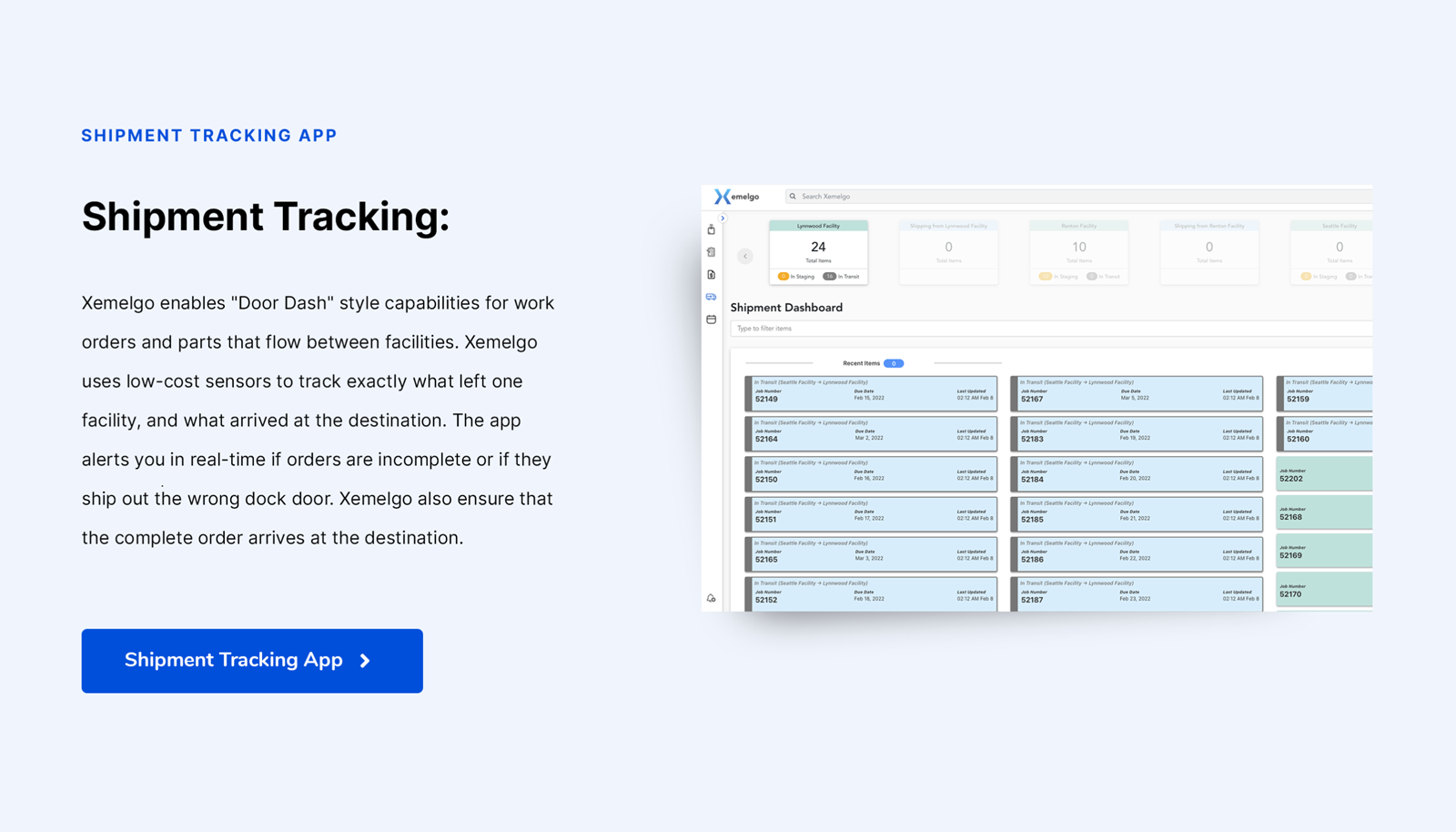Open the Shipment Tracking App heading link
This screenshot has height=832, width=1456.
(209, 136)
